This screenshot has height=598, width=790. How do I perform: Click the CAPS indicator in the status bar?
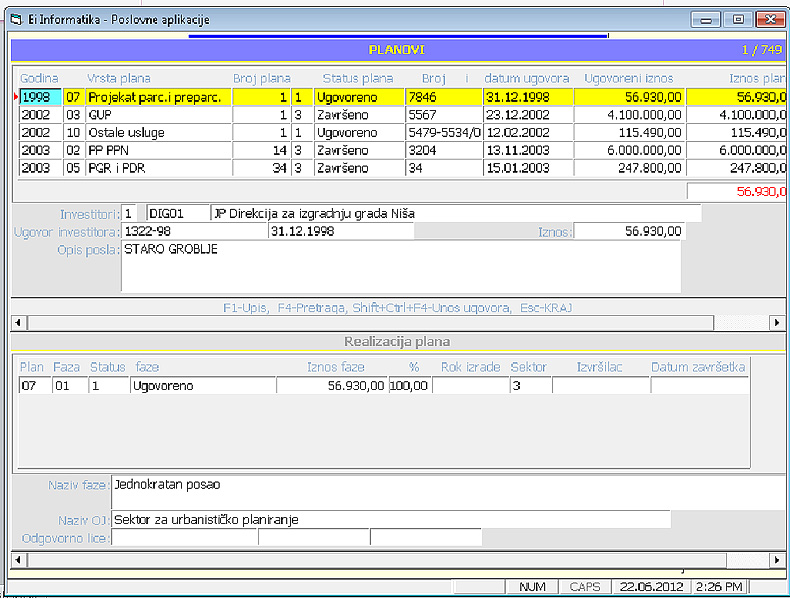(x=584, y=587)
